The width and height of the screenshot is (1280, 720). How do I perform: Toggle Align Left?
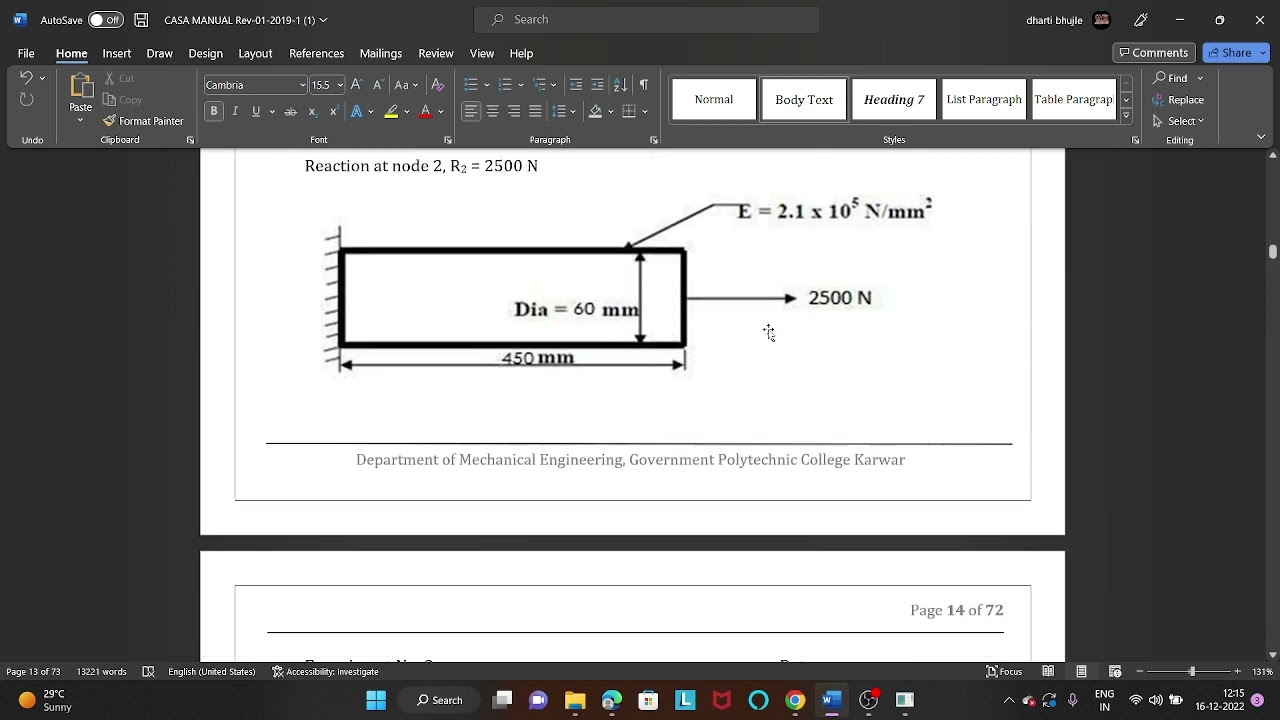[470, 111]
